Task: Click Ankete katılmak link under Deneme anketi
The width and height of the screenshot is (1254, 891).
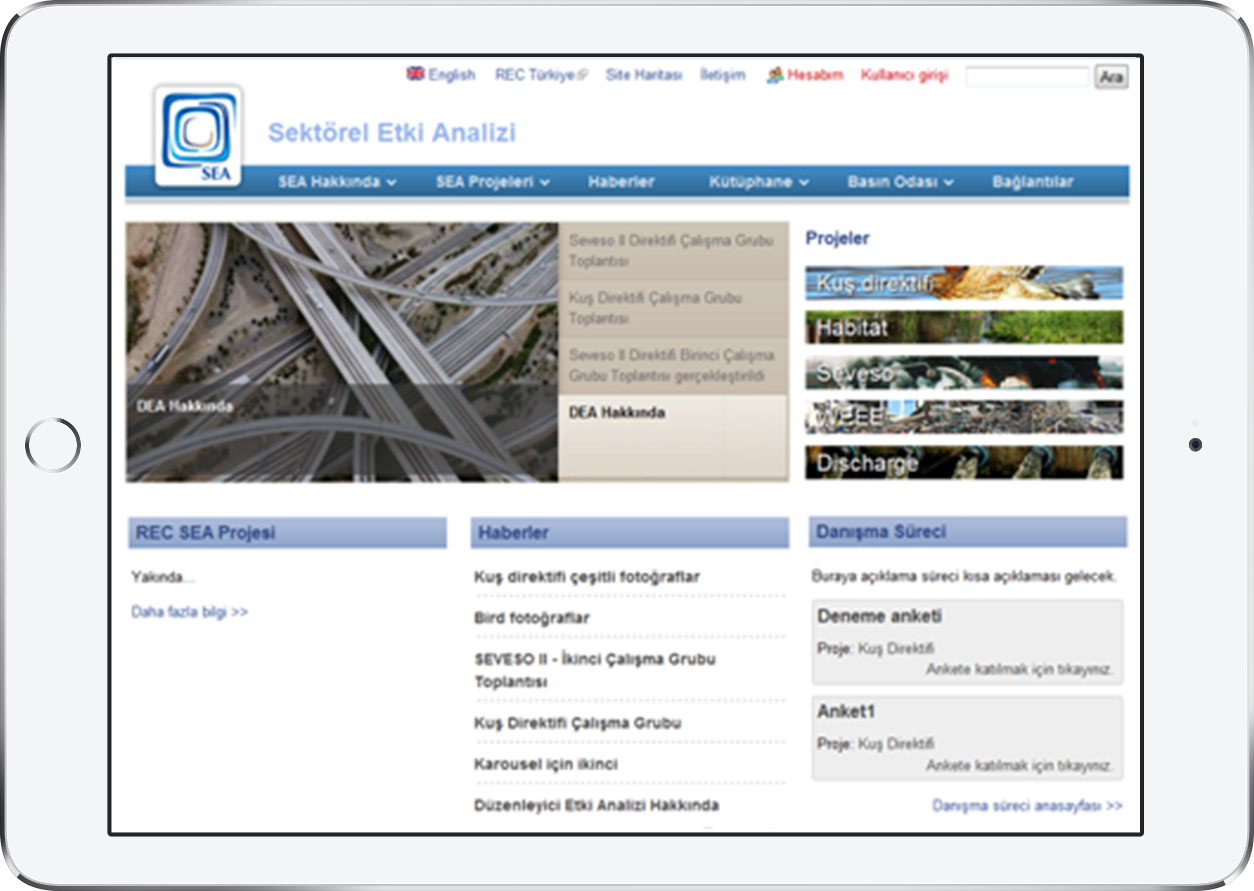Action: (x=1019, y=669)
